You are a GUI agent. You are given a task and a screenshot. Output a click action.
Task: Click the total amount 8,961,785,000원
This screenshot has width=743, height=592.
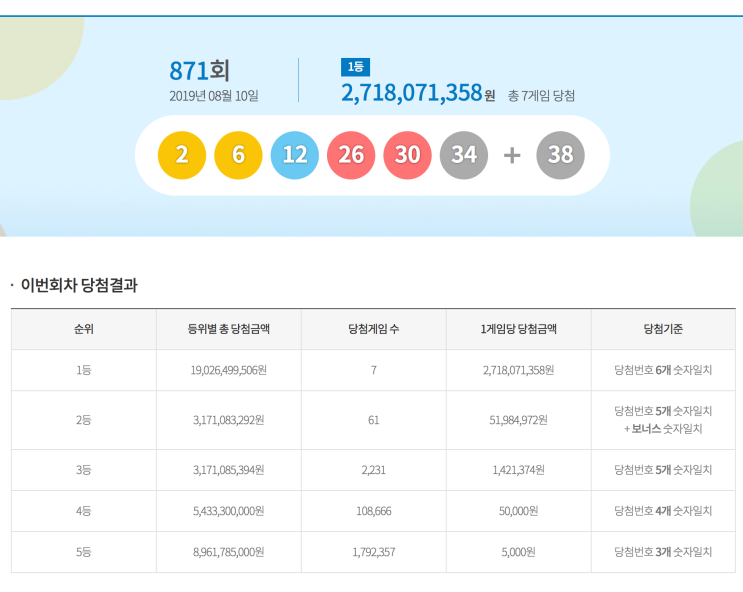tap(229, 552)
